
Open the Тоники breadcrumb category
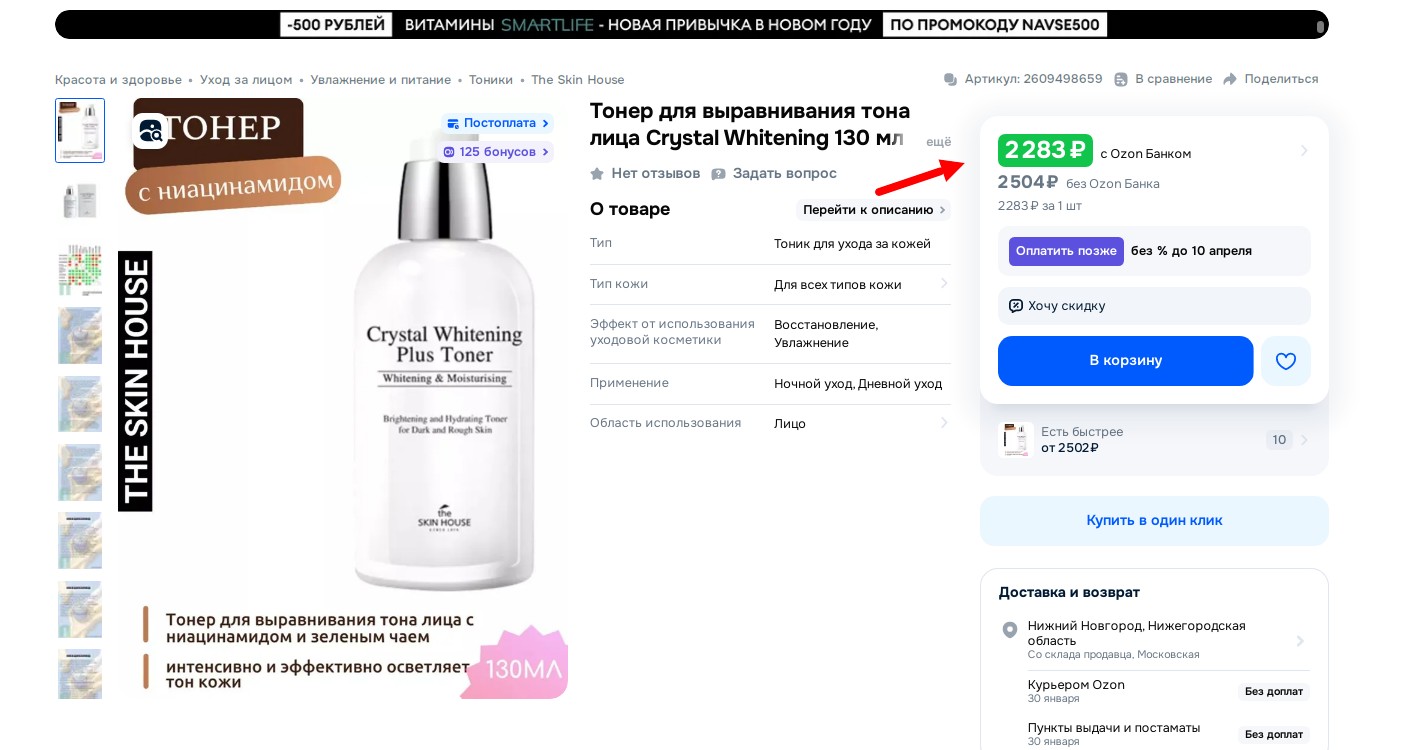click(490, 79)
